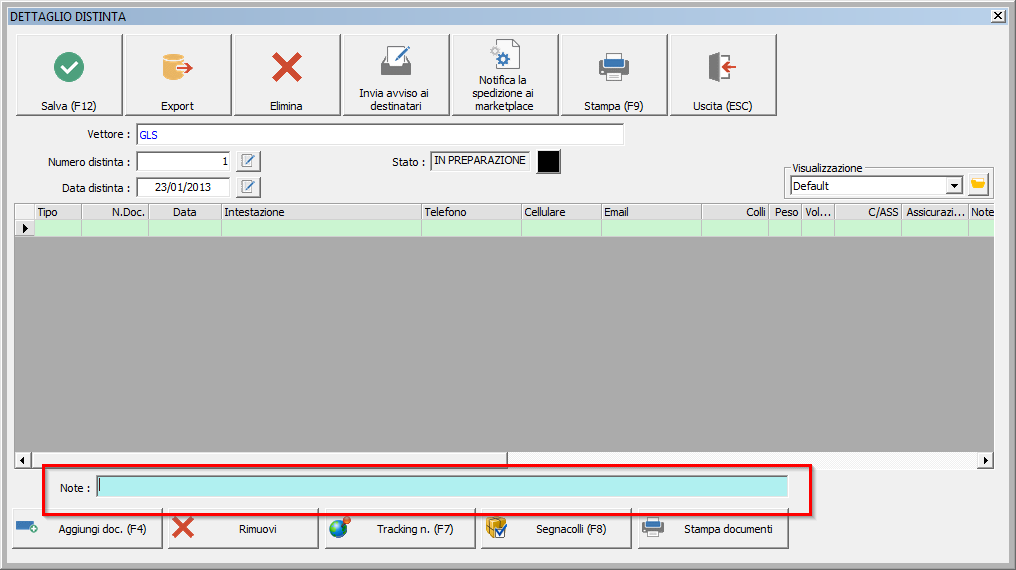This screenshot has height=570, width=1016.
Task: Click the Numero distinta input field
Action: (183, 161)
